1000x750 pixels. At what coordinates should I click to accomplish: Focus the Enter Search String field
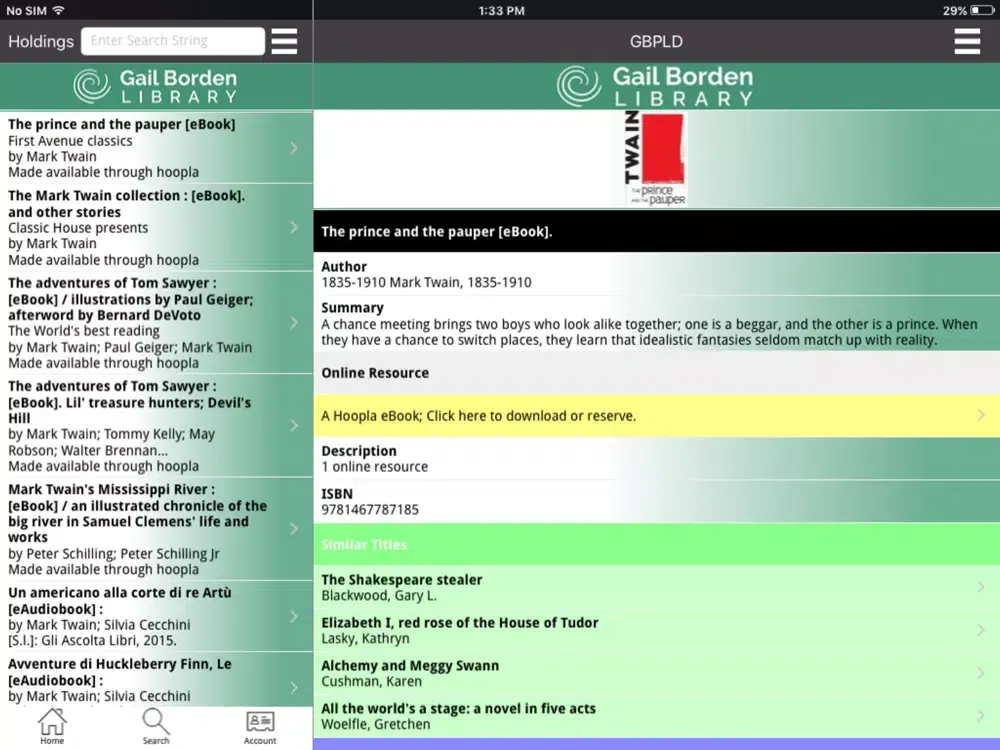(173, 41)
